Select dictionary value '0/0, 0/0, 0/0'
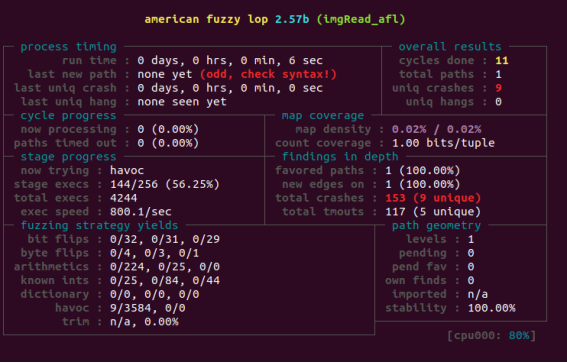Screen dimensions: 567x363 point(154,294)
